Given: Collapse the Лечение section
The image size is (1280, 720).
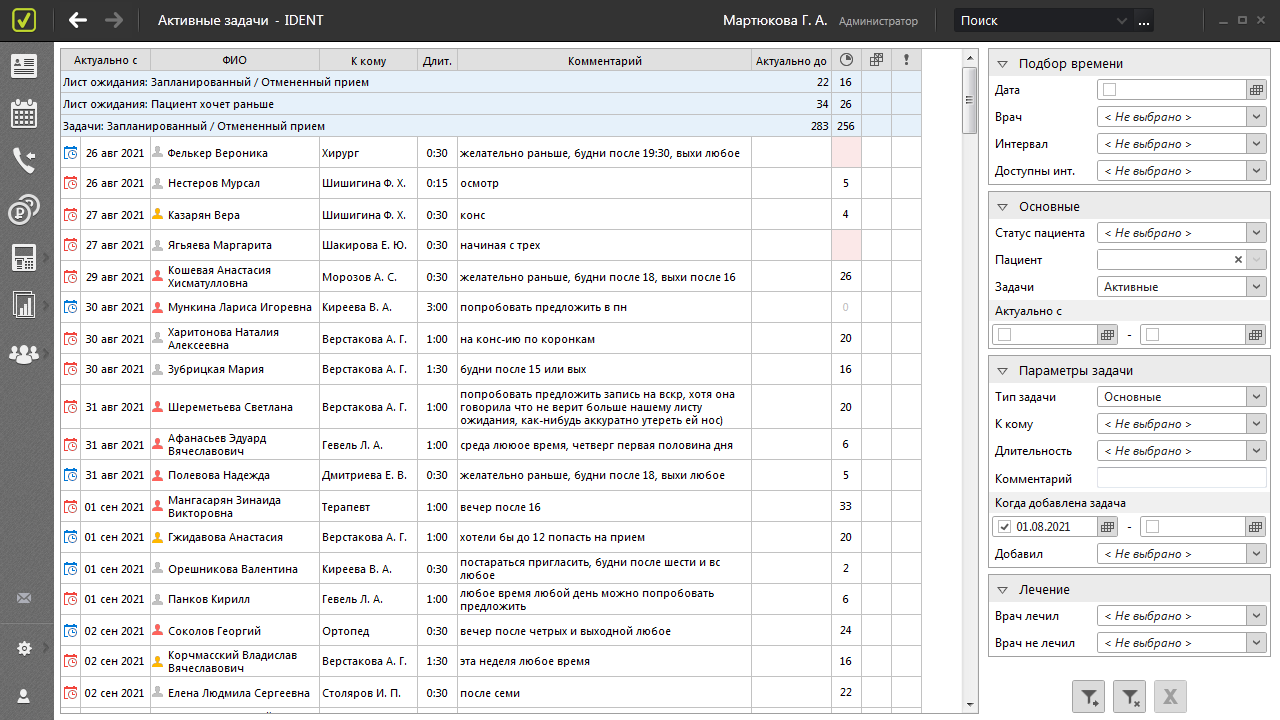Looking at the screenshot, I should [x=1002, y=590].
